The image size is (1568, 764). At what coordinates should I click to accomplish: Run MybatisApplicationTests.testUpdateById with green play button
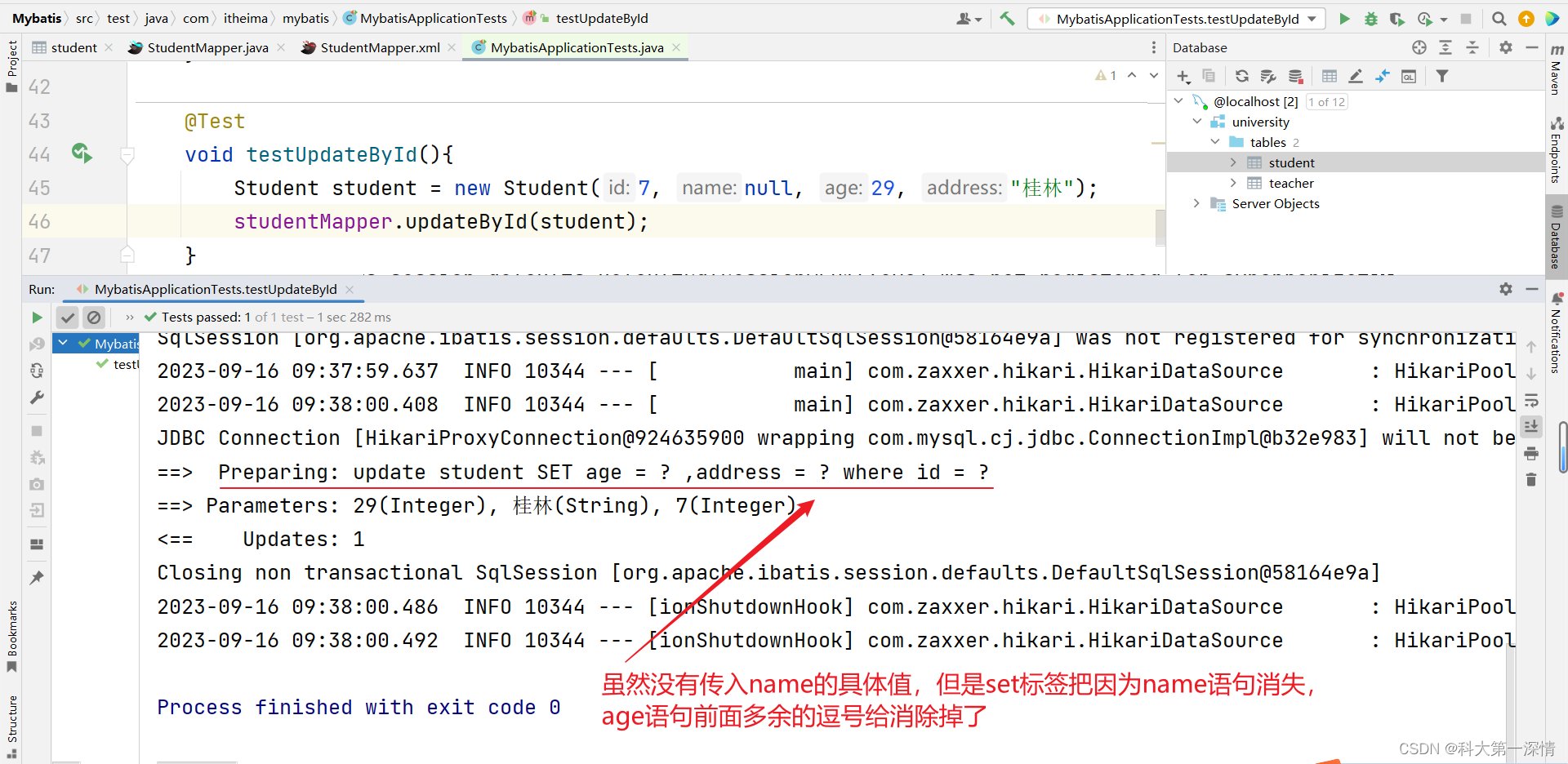pyautogui.click(x=1344, y=19)
